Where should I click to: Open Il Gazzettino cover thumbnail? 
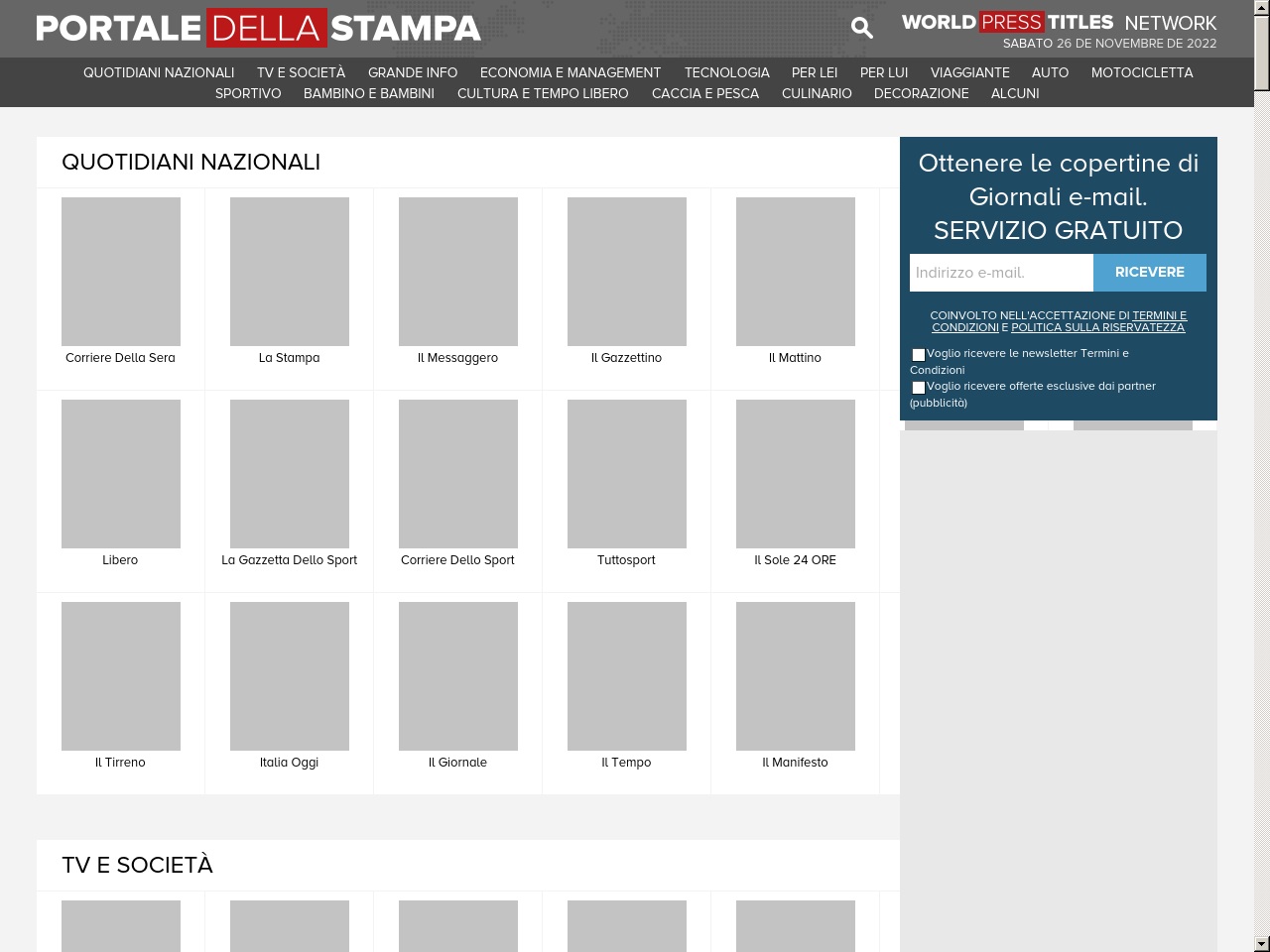[627, 272]
